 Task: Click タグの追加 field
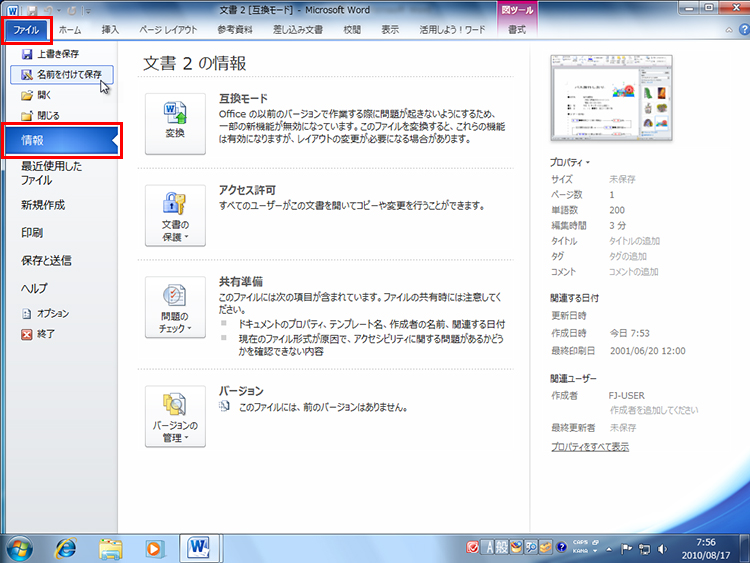pyautogui.click(x=628, y=256)
